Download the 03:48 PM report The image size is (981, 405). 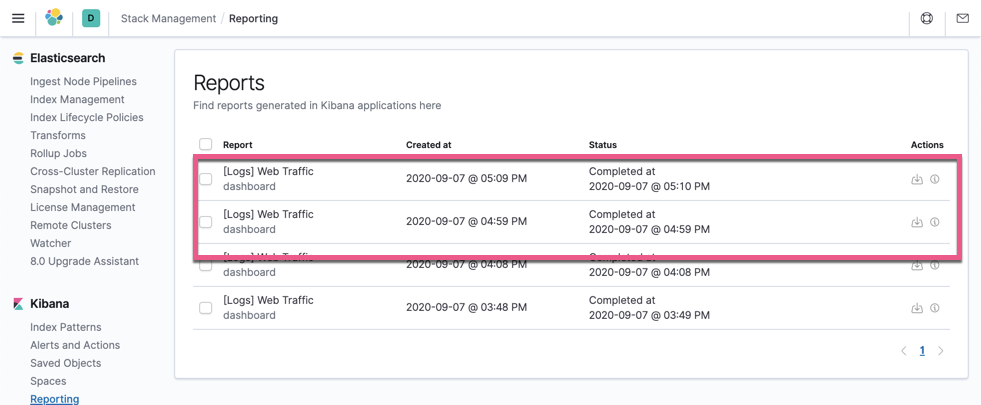coord(917,308)
